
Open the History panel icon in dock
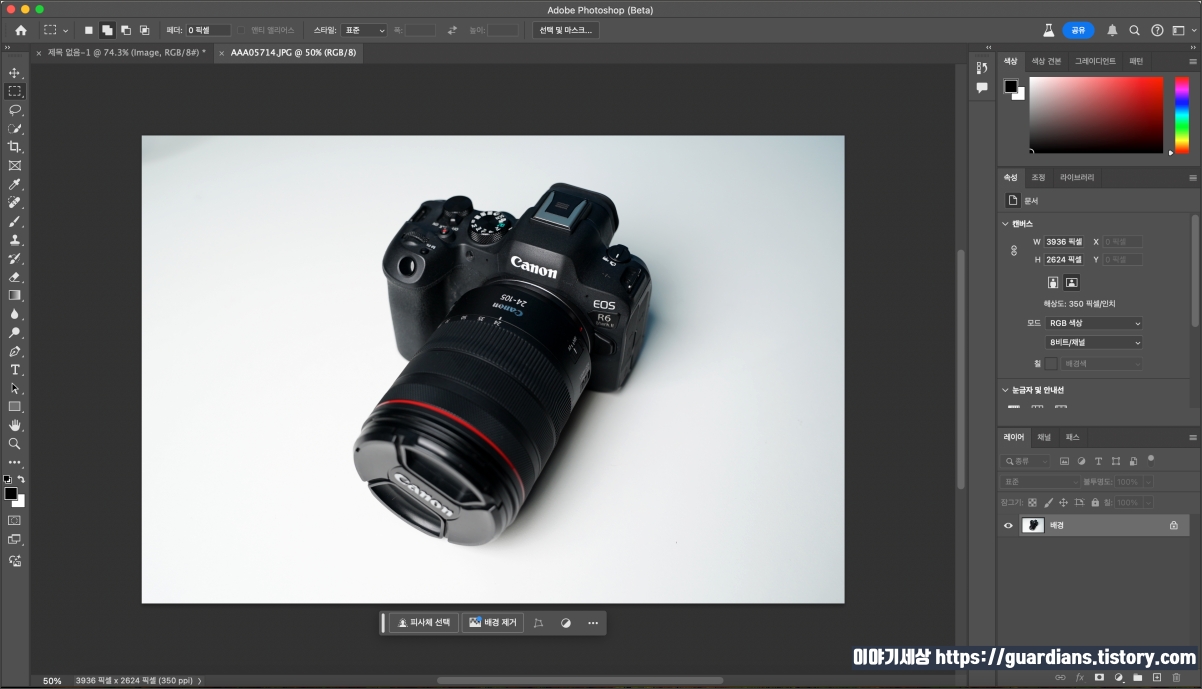[982, 67]
